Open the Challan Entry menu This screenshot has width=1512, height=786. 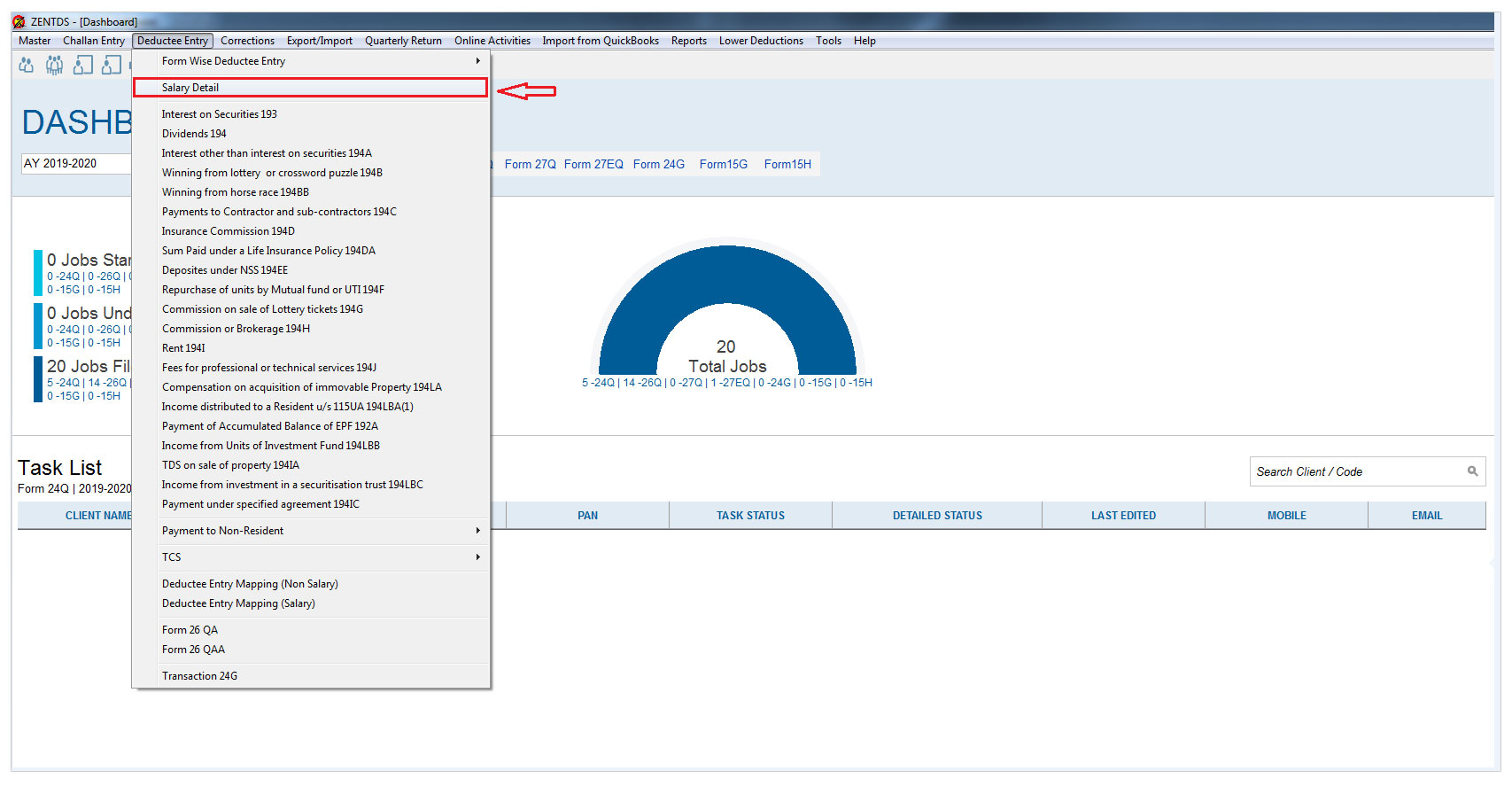94,41
